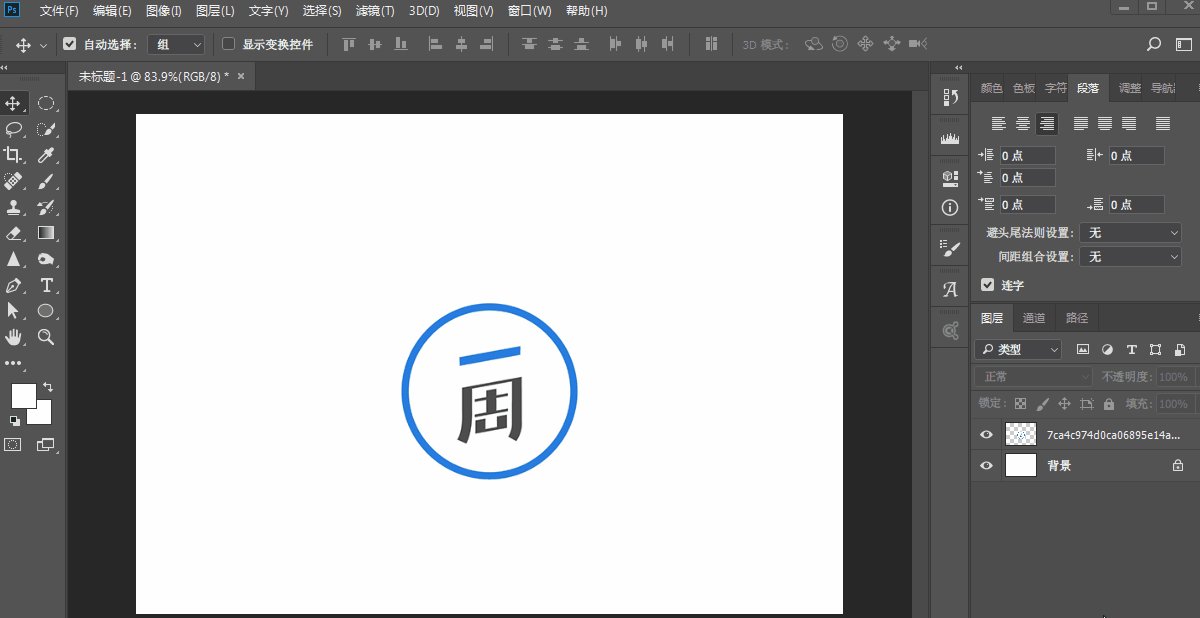Select the Clone Stamp tool
Image resolution: width=1200 pixels, height=618 pixels.
14,207
